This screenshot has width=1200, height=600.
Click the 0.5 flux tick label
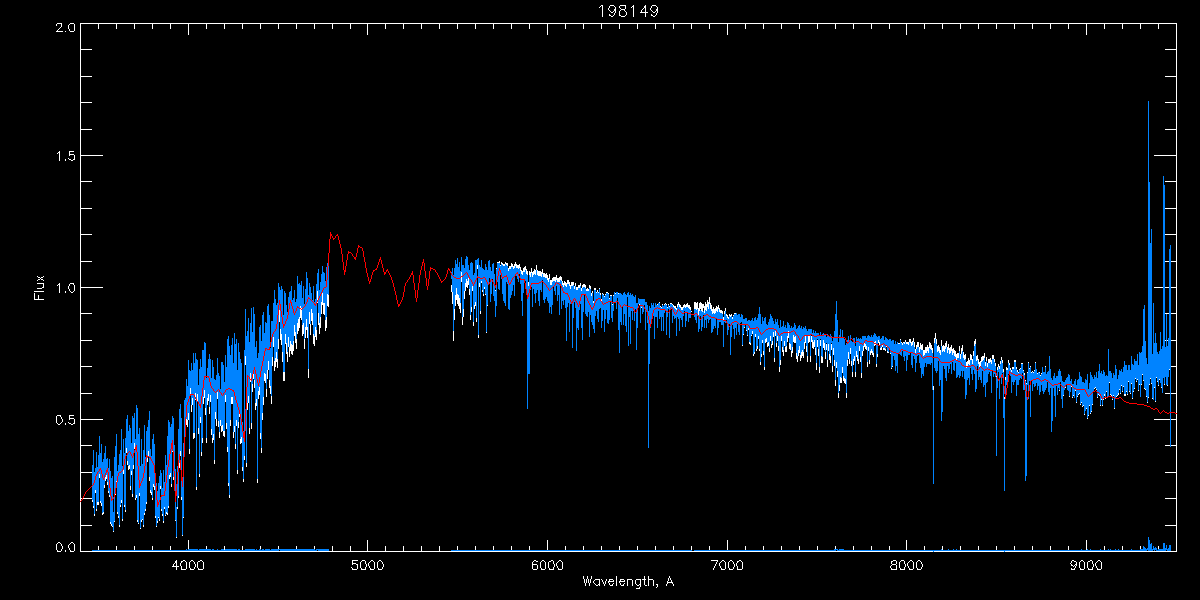click(x=65, y=418)
